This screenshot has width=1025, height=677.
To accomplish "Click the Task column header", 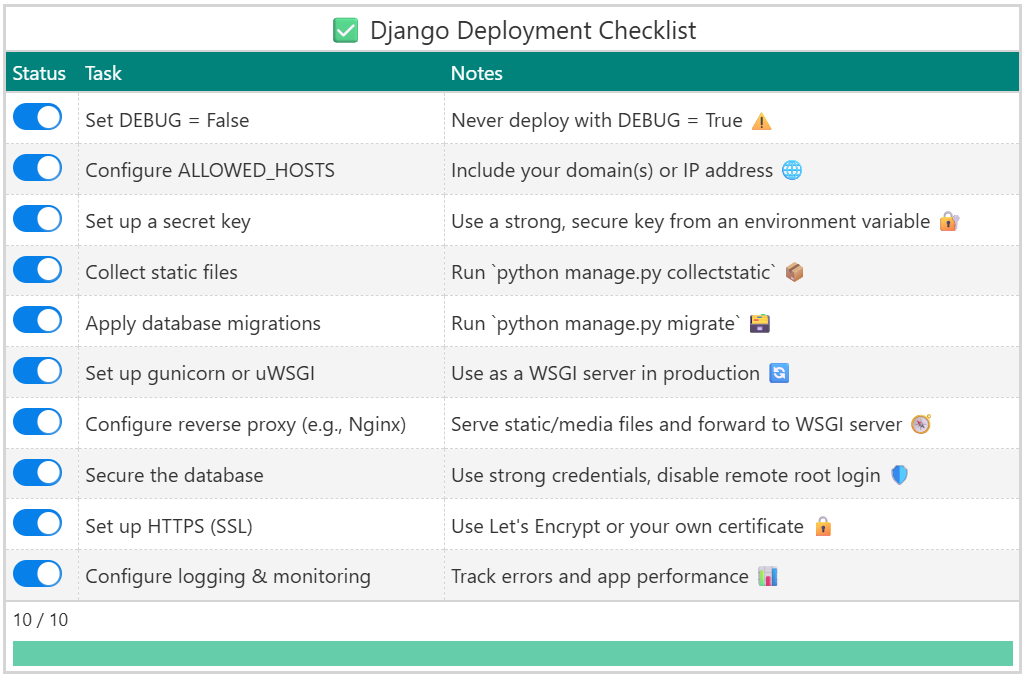I will (x=103, y=73).
